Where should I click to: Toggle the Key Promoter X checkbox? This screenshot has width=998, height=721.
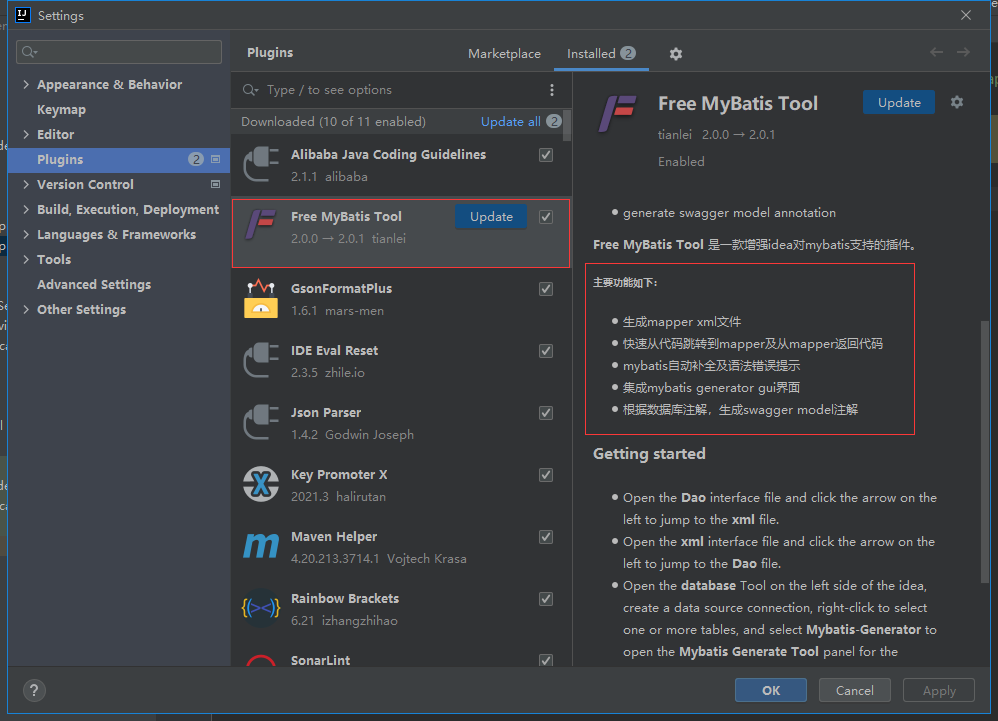[x=545, y=475]
